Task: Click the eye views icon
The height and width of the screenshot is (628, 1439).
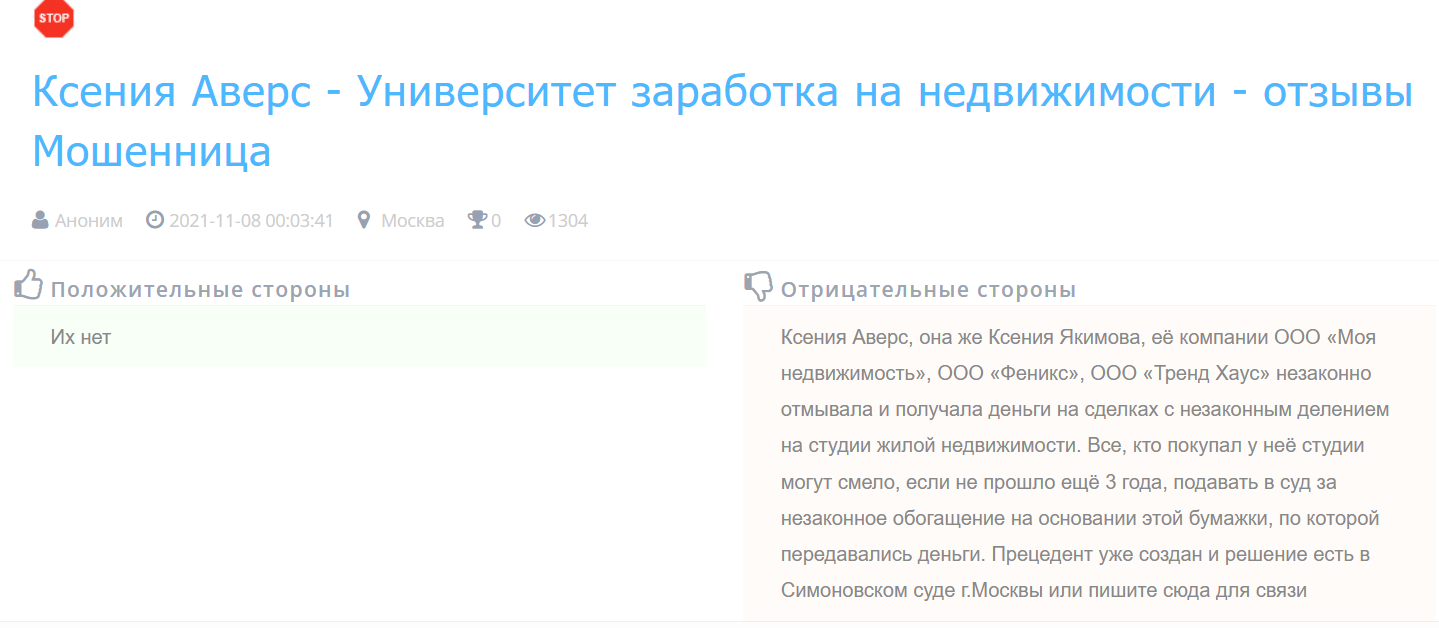Action: 535,220
